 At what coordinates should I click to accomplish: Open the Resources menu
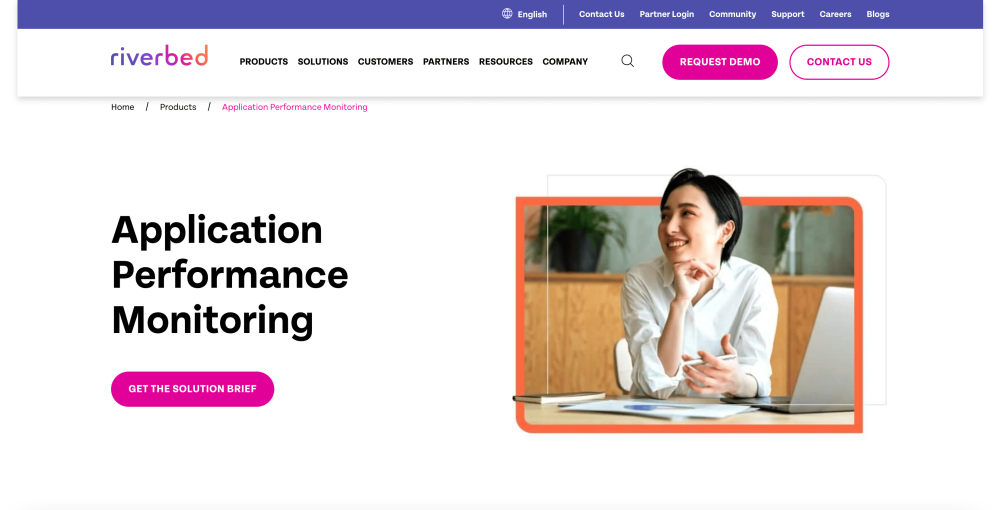point(506,62)
